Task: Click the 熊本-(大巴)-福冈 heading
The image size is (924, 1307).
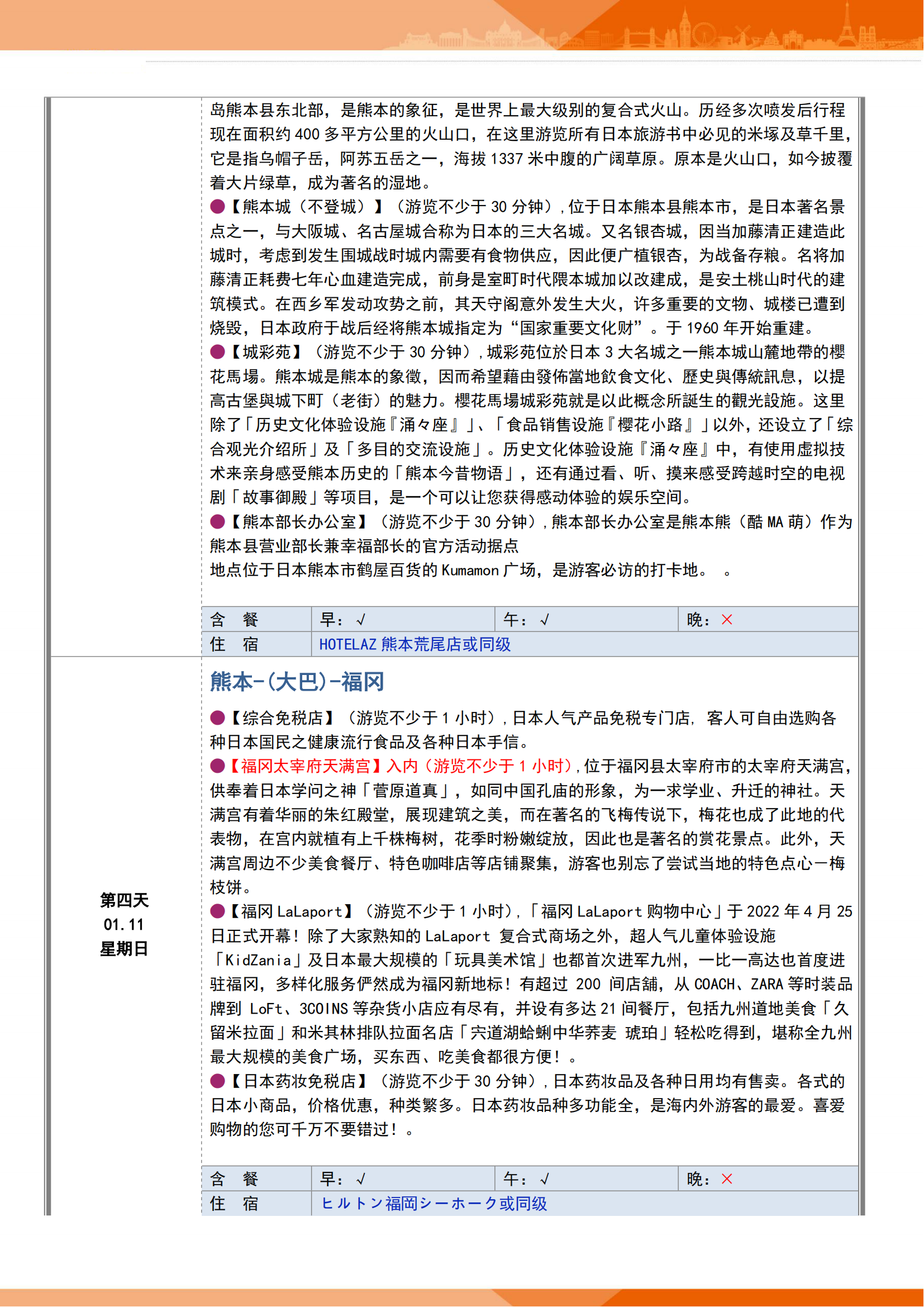Action: click(x=297, y=681)
